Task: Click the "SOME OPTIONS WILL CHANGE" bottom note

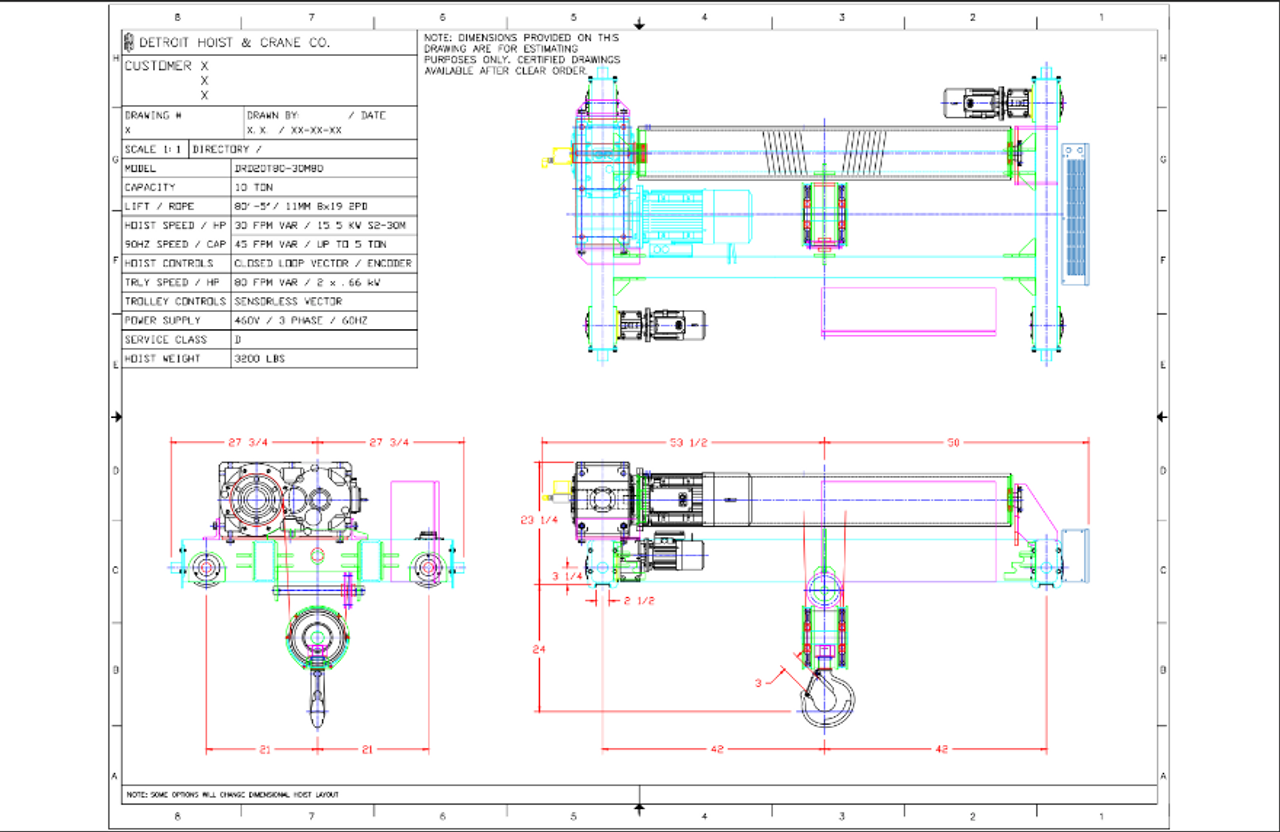Action: [233, 795]
